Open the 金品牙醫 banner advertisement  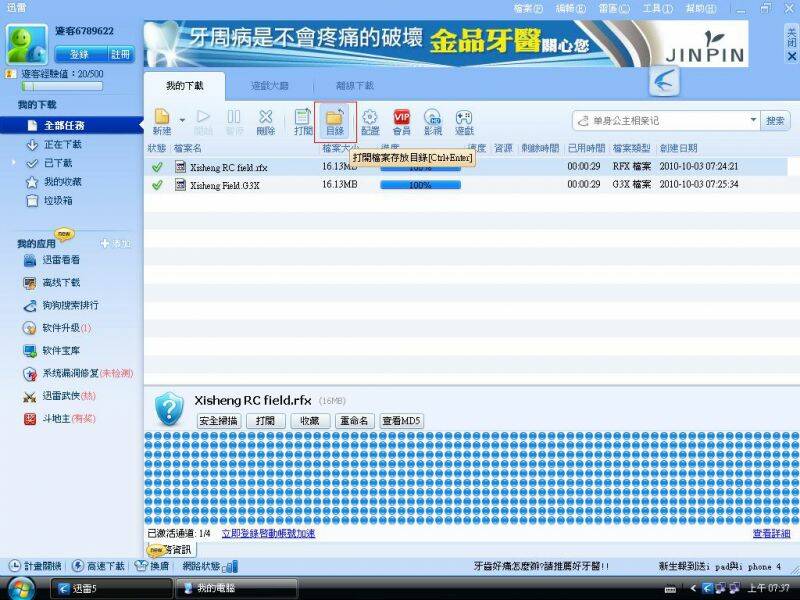(x=446, y=43)
